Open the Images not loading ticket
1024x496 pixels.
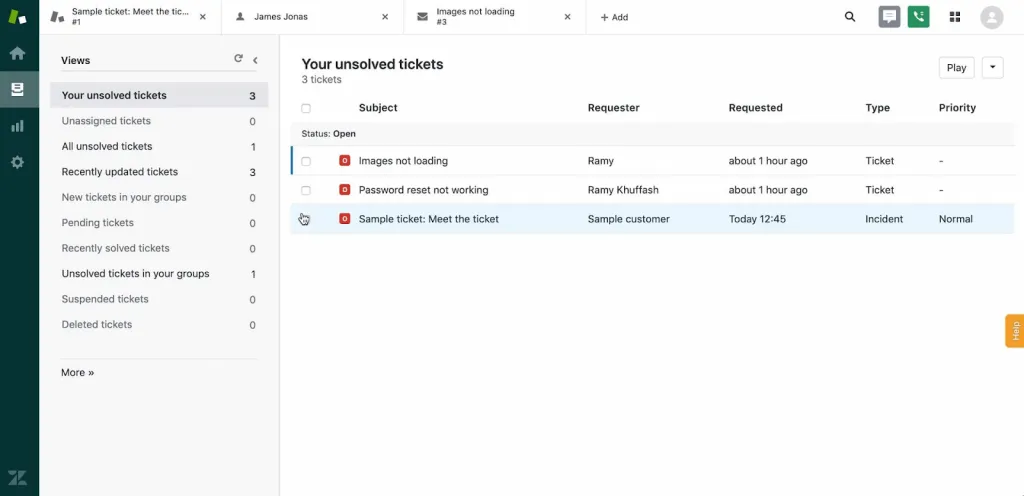coord(403,161)
